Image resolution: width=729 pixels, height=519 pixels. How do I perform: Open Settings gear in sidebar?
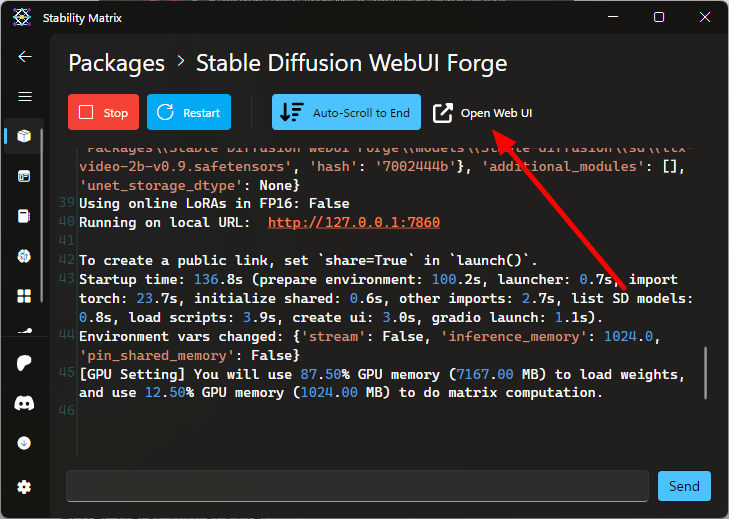point(24,487)
